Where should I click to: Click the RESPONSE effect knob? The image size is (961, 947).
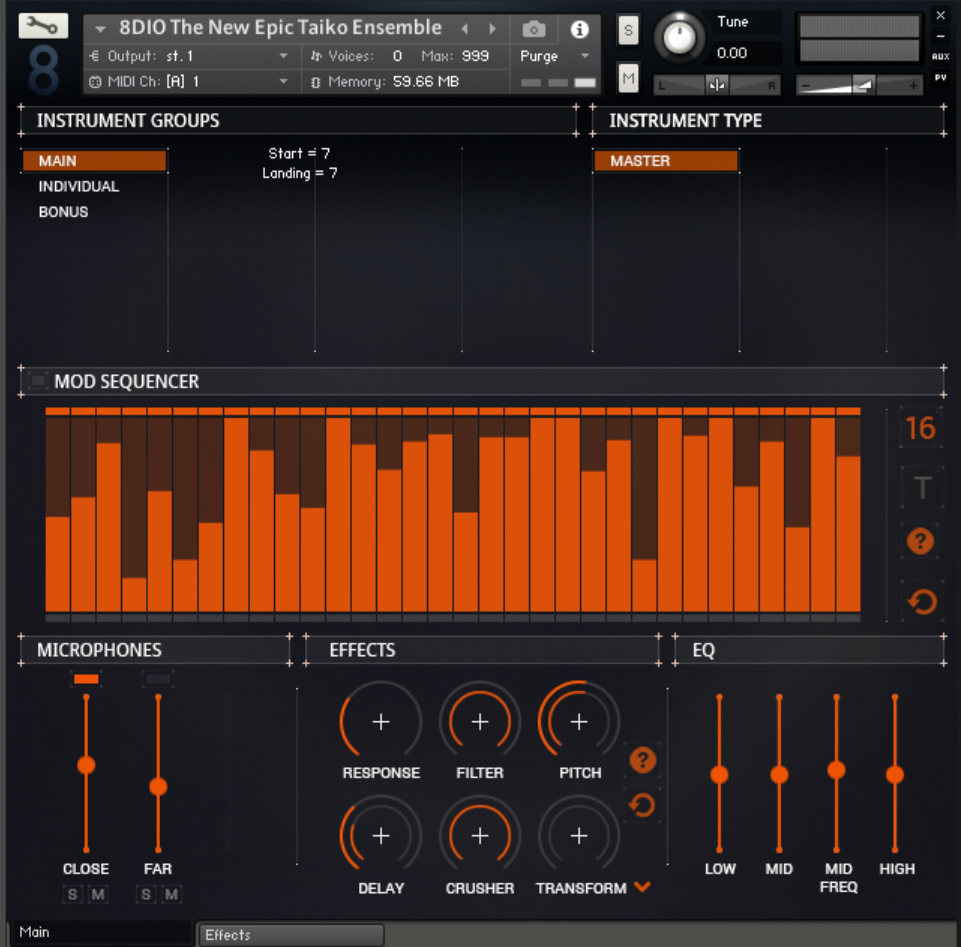(x=381, y=721)
